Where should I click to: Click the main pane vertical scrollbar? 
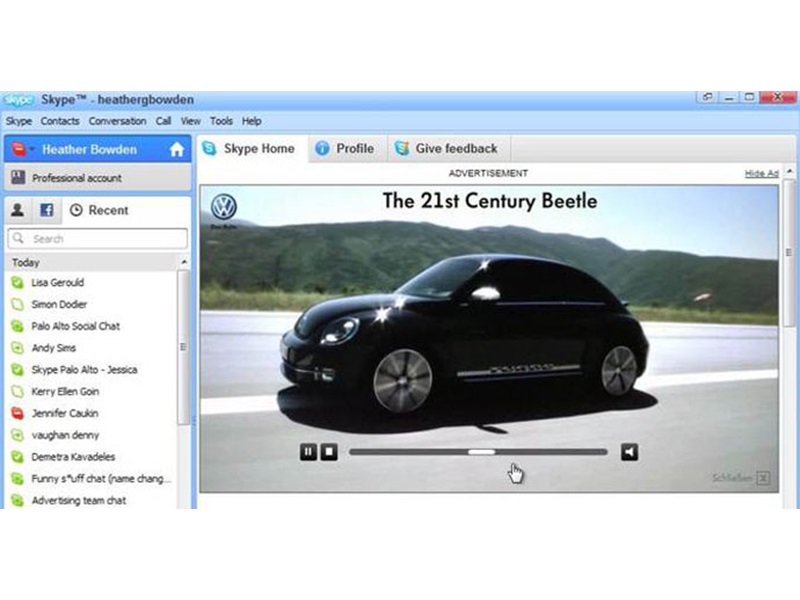coord(789,253)
